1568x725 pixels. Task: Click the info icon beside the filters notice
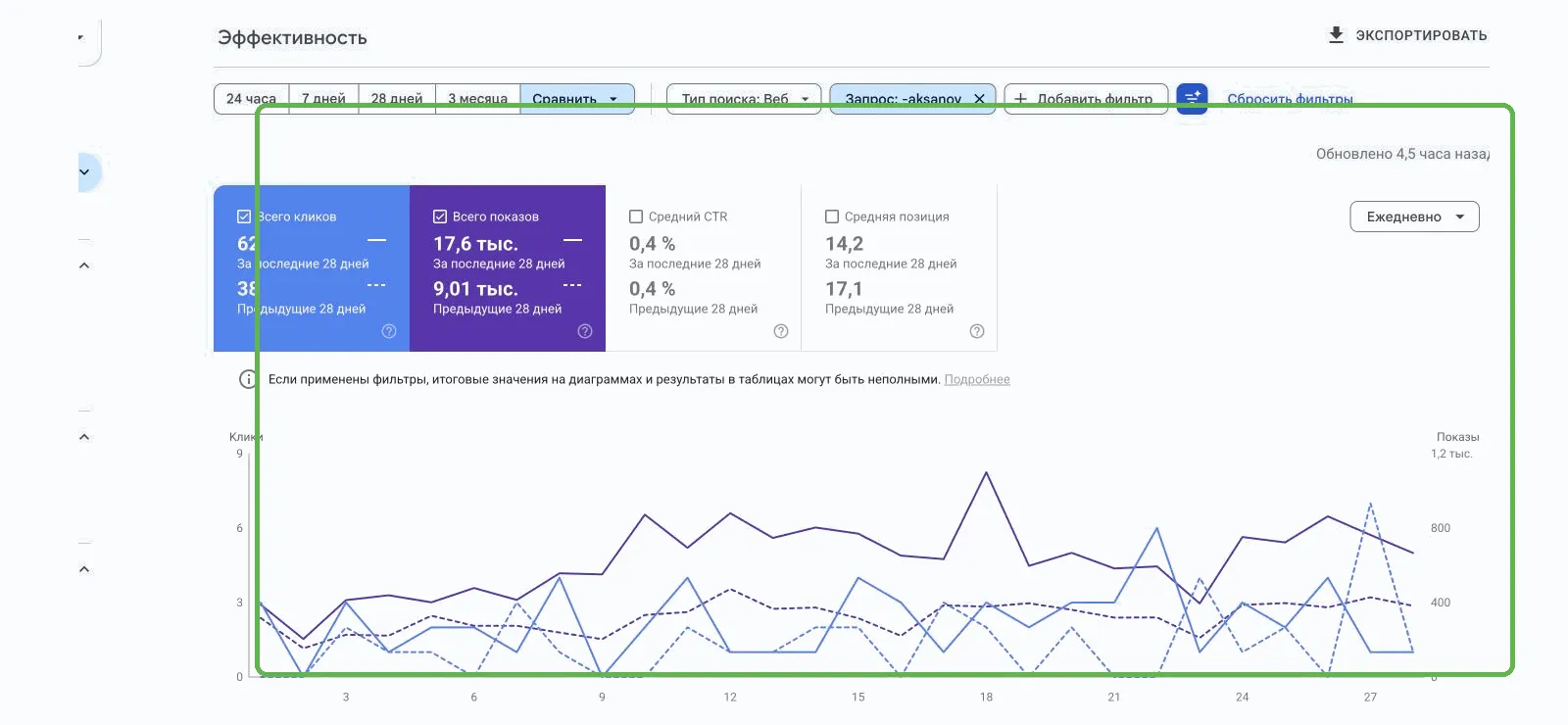(248, 379)
